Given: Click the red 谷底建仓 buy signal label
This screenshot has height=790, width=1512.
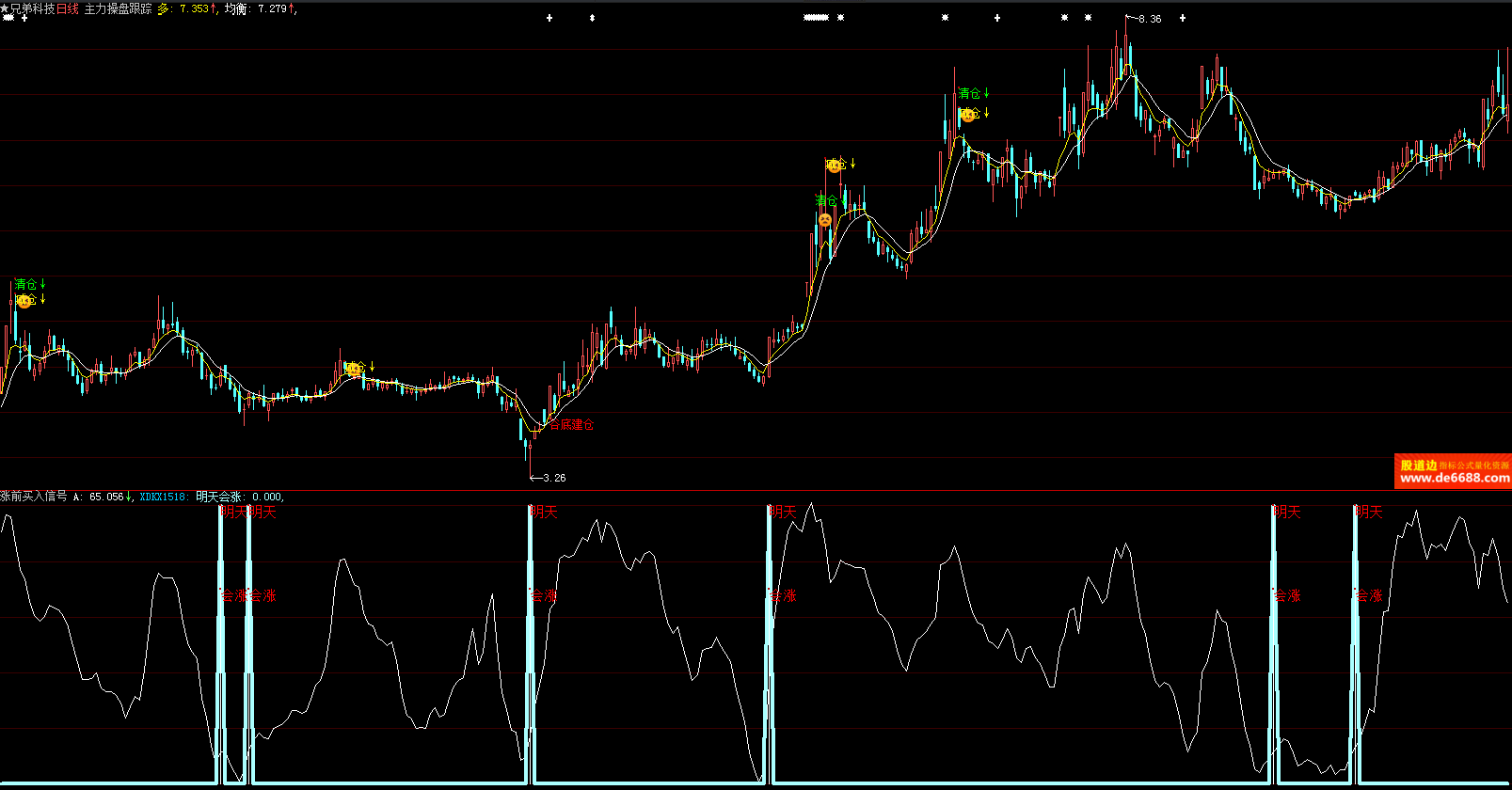Looking at the screenshot, I should pyautogui.click(x=571, y=425).
